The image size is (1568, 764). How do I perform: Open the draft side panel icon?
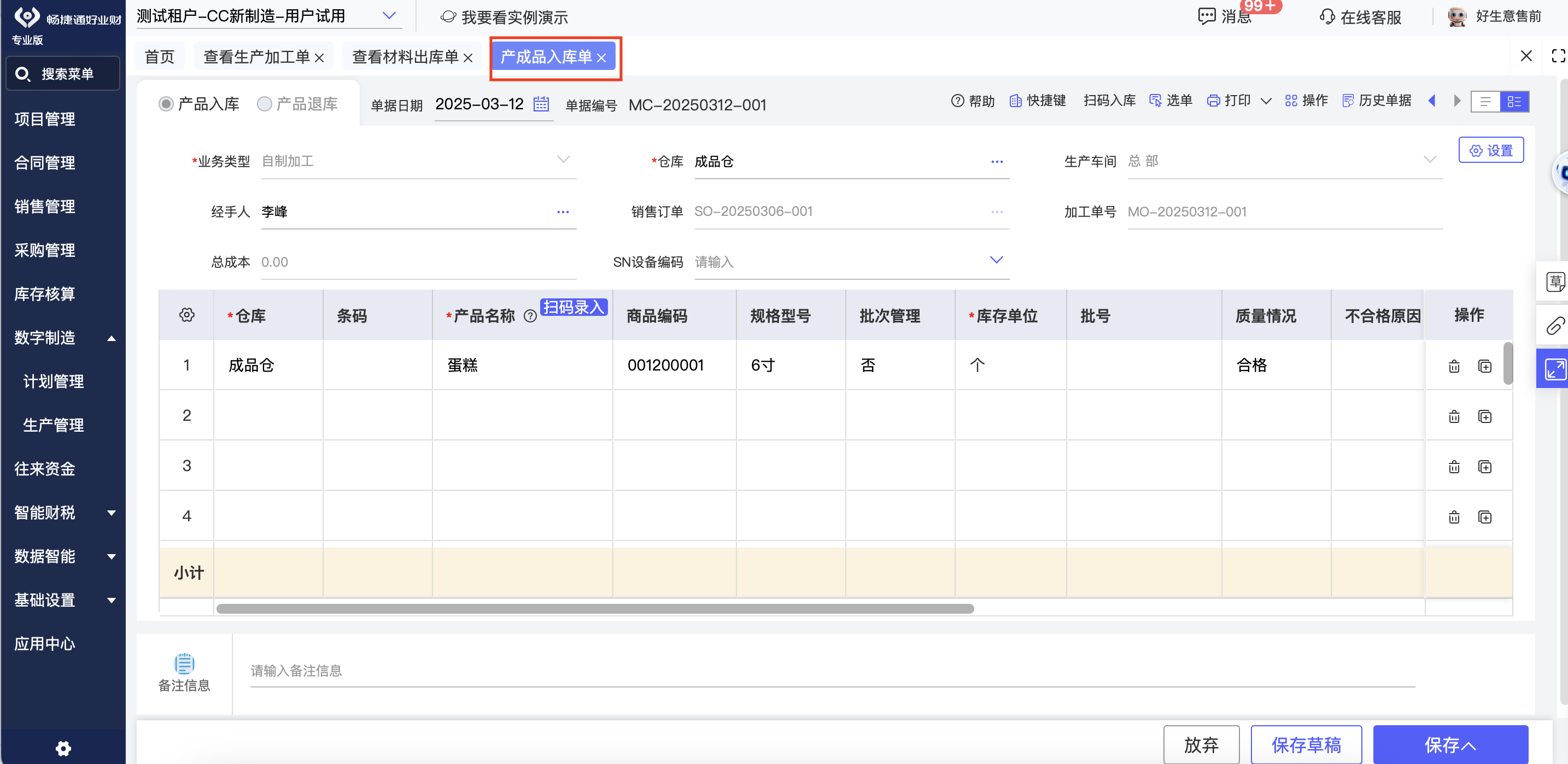1555,281
